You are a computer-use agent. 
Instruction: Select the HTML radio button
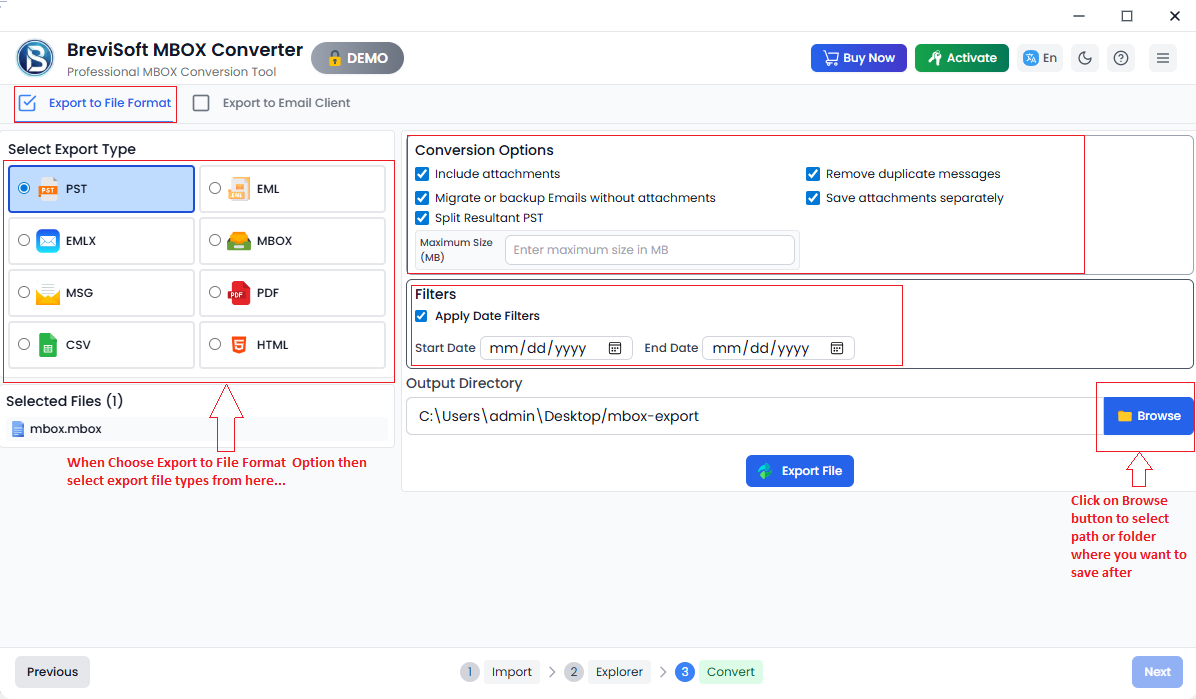tap(215, 344)
